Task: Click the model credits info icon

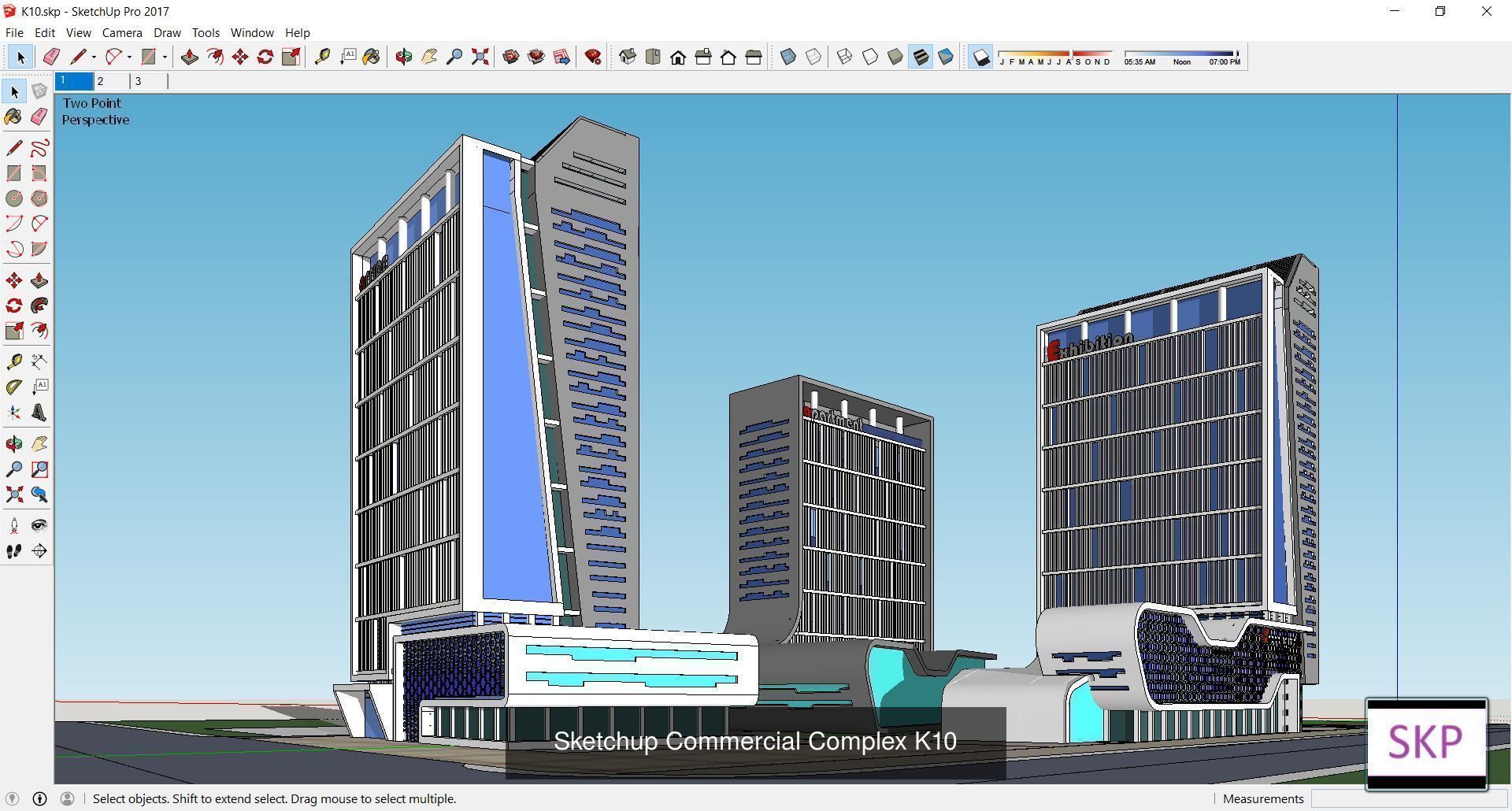Action: coord(39,798)
